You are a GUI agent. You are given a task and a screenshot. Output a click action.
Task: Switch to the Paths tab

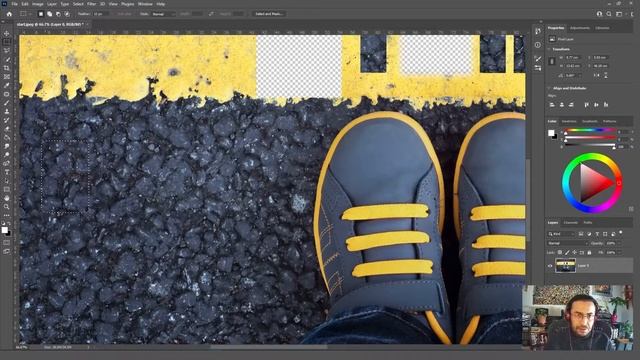pyautogui.click(x=588, y=222)
